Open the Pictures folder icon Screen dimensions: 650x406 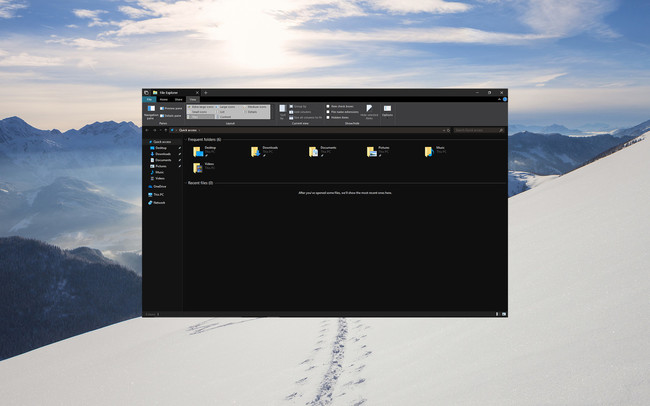click(x=372, y=152)
